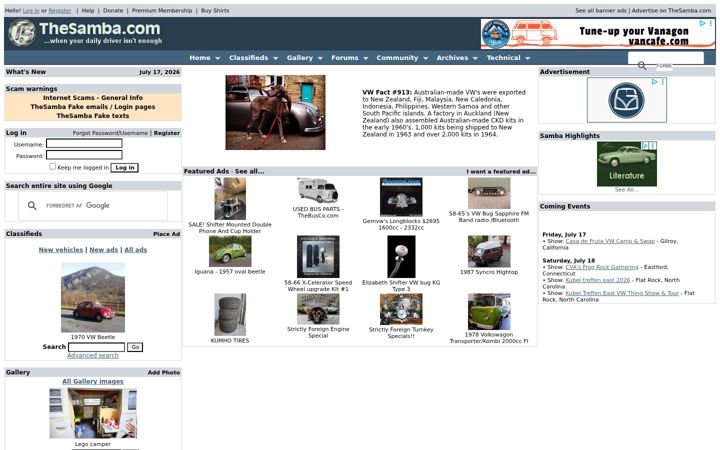Open See all banner ads link
The image size is (720, 450).
tap(601, 11)
